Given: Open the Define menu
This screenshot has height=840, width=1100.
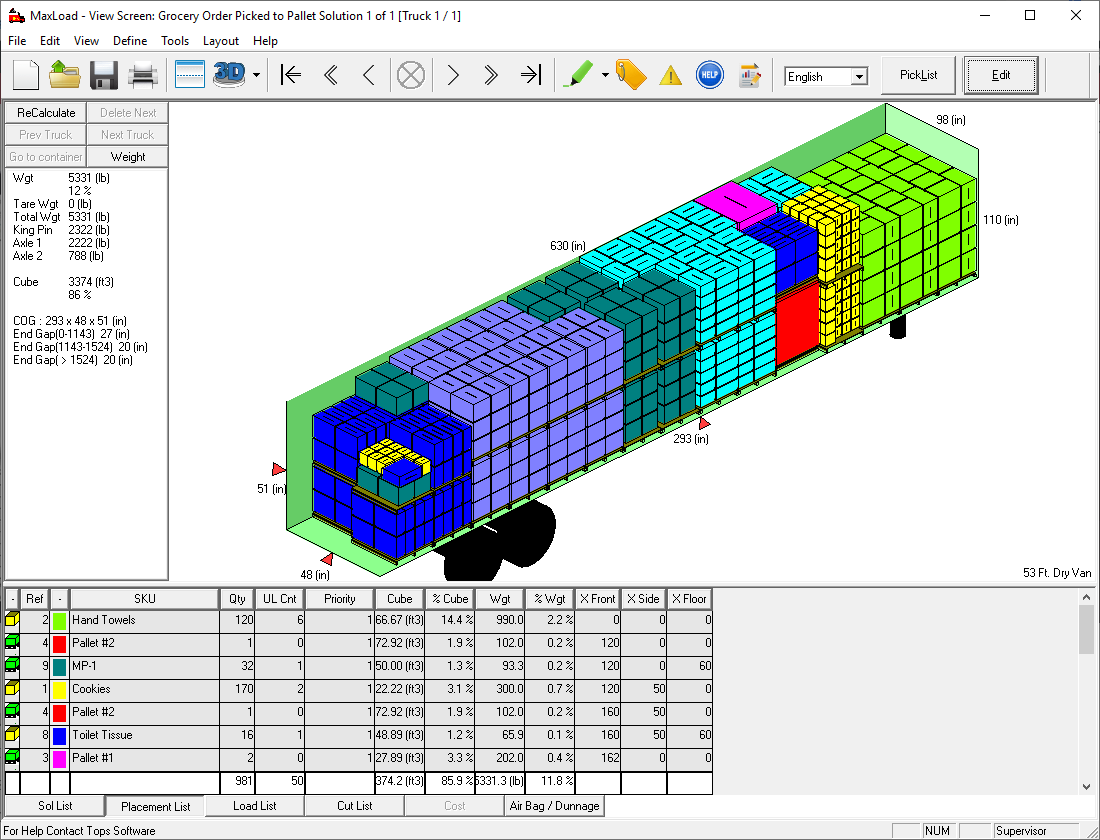Looking at the screenshot, I should click(x=130, y=41).
